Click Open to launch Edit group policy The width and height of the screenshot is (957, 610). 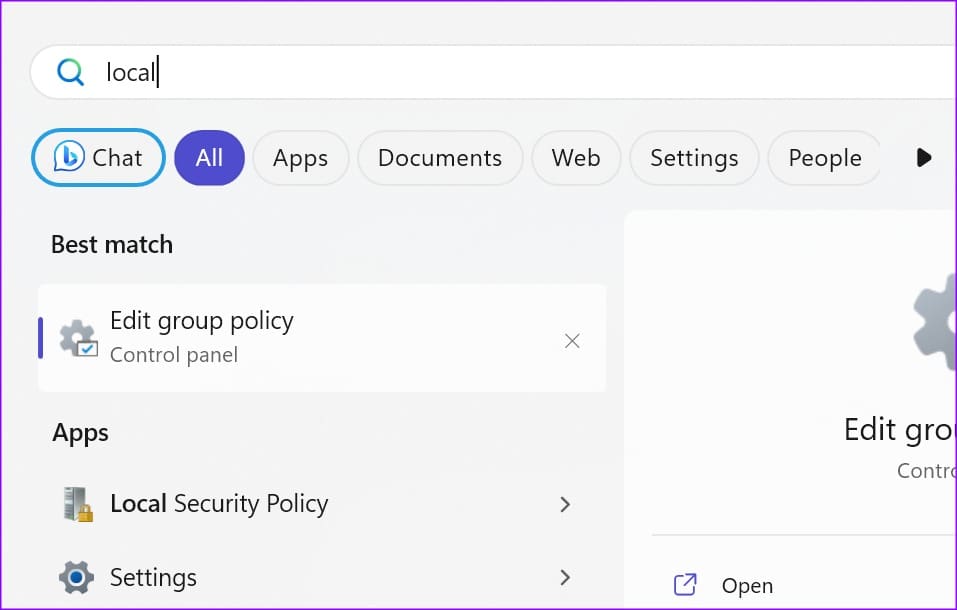747,584
